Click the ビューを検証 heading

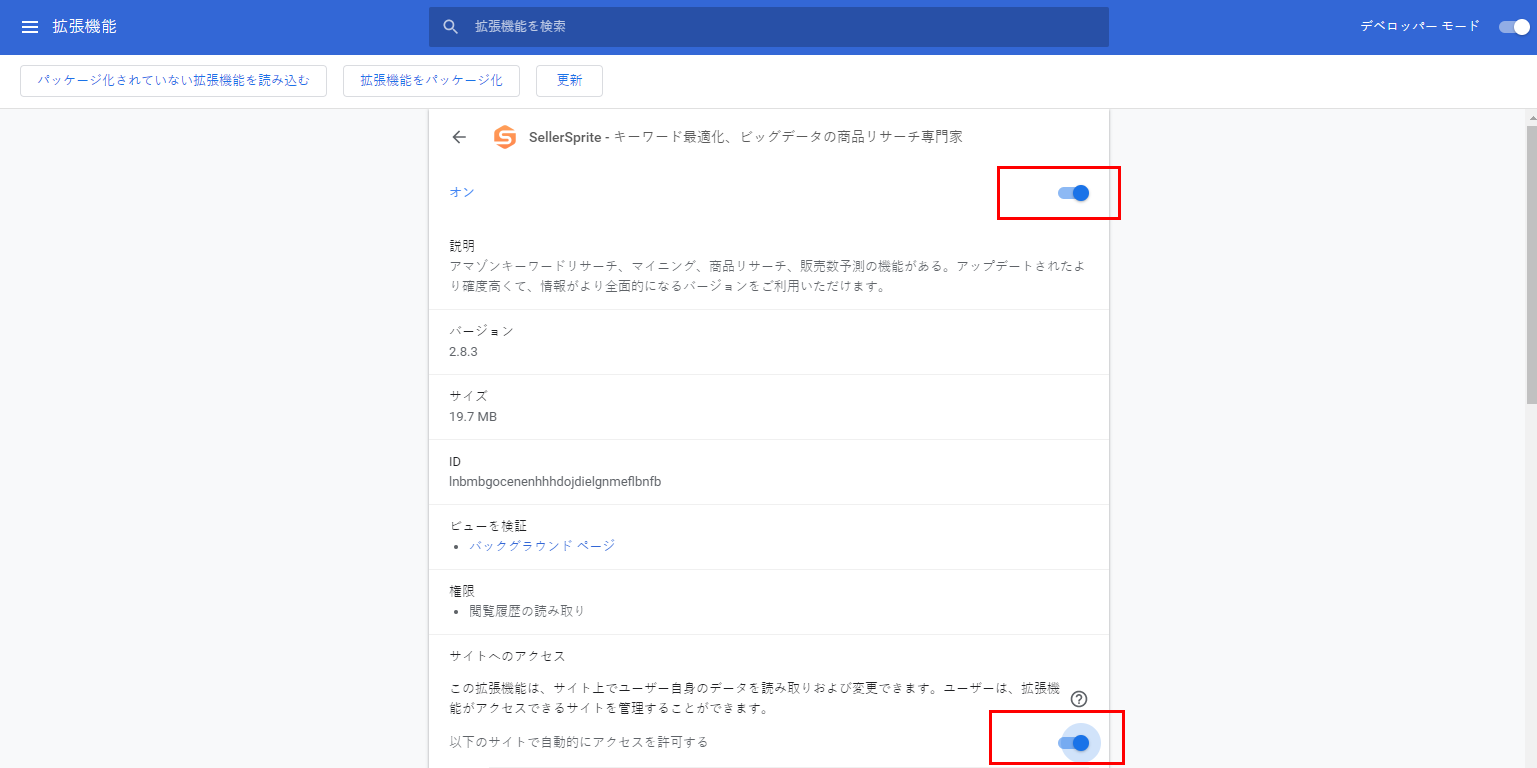click(x=488, y=526)
